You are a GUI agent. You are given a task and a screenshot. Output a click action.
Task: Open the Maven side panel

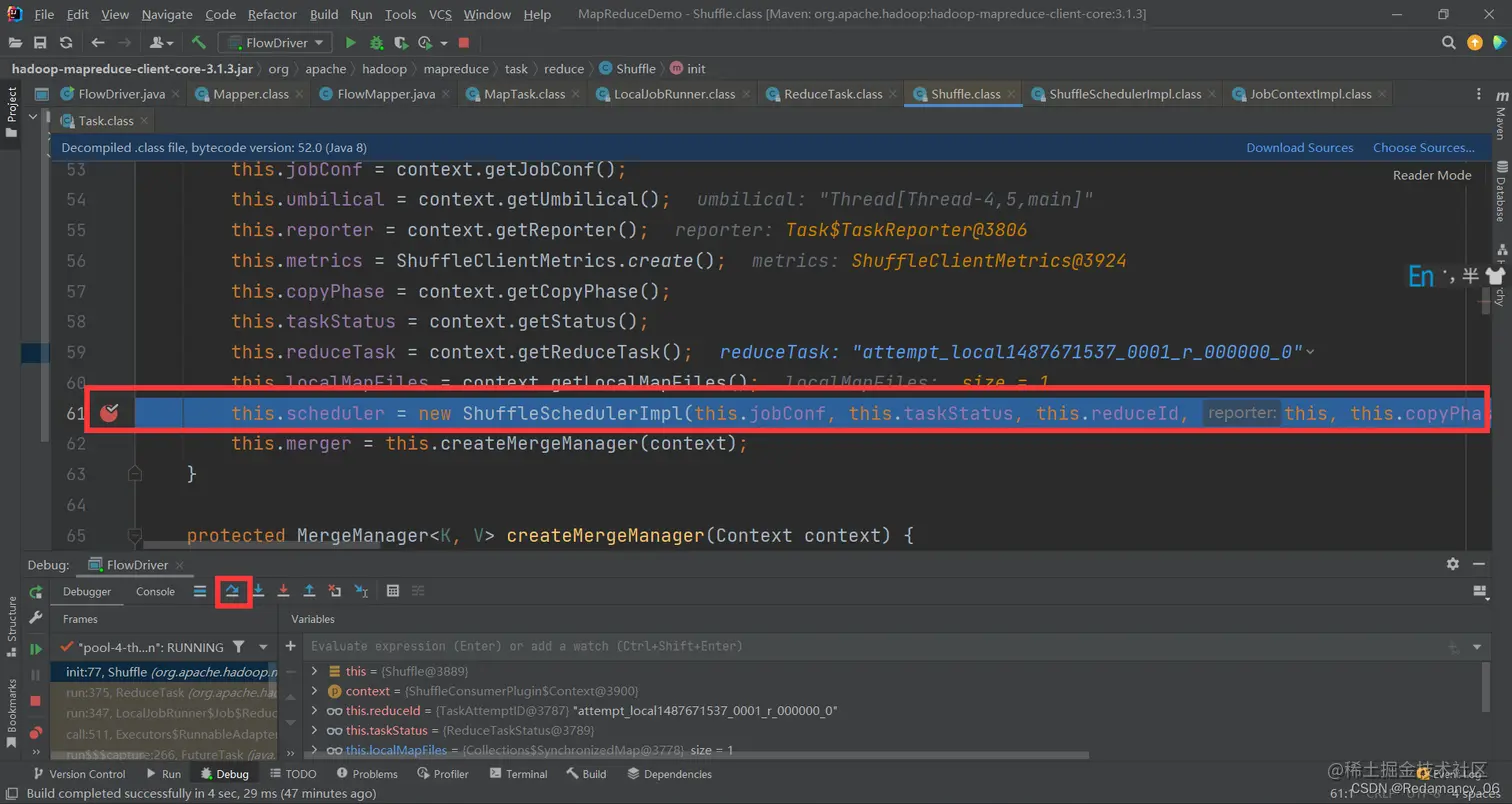(x=1500, y=117)
